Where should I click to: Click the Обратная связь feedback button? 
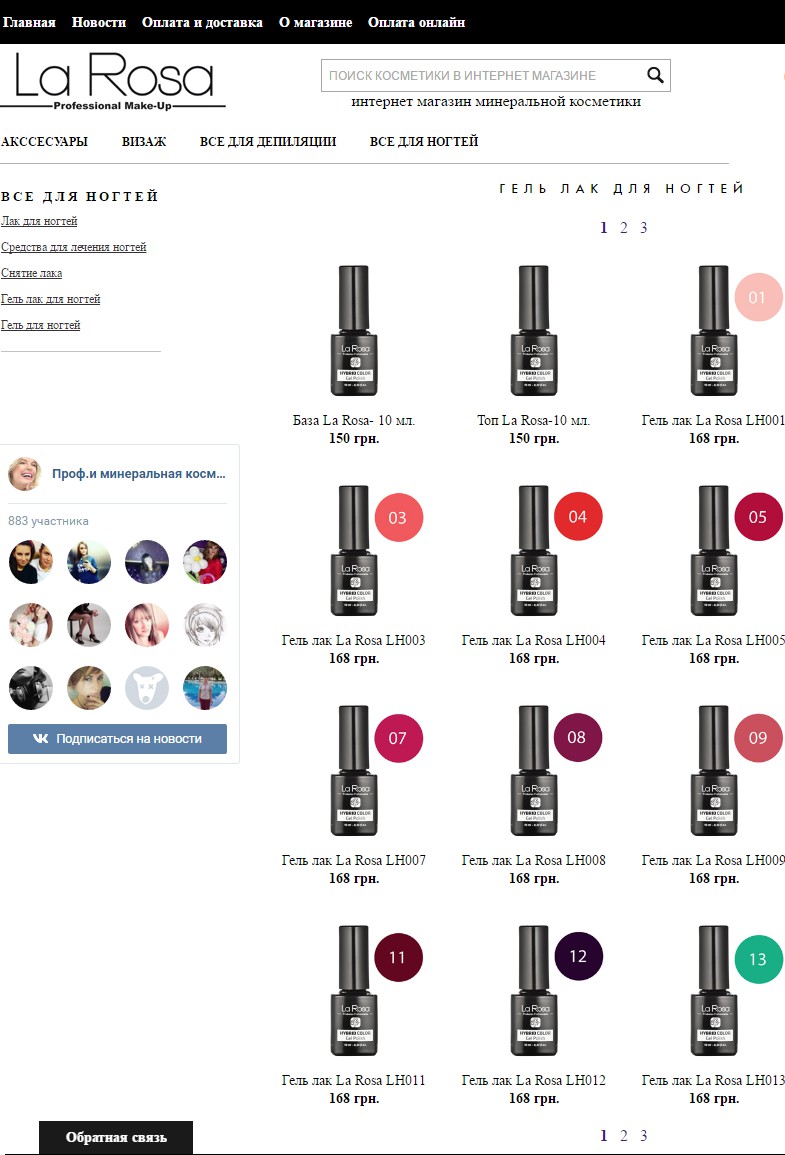pyautogui.click(x=116, y=1137)
